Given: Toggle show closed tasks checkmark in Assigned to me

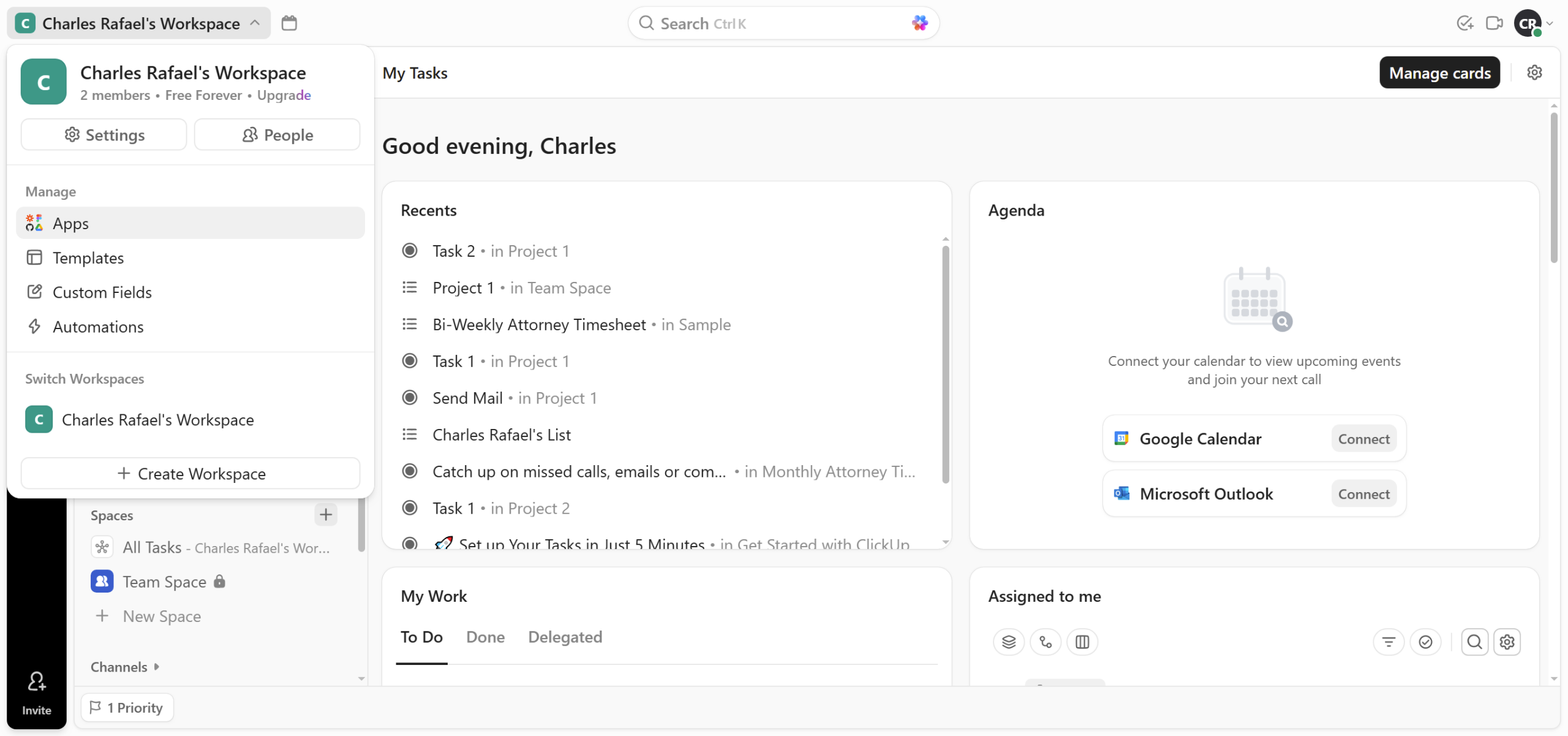Looking at the screenshot, I should click(x=1425, y=642).
